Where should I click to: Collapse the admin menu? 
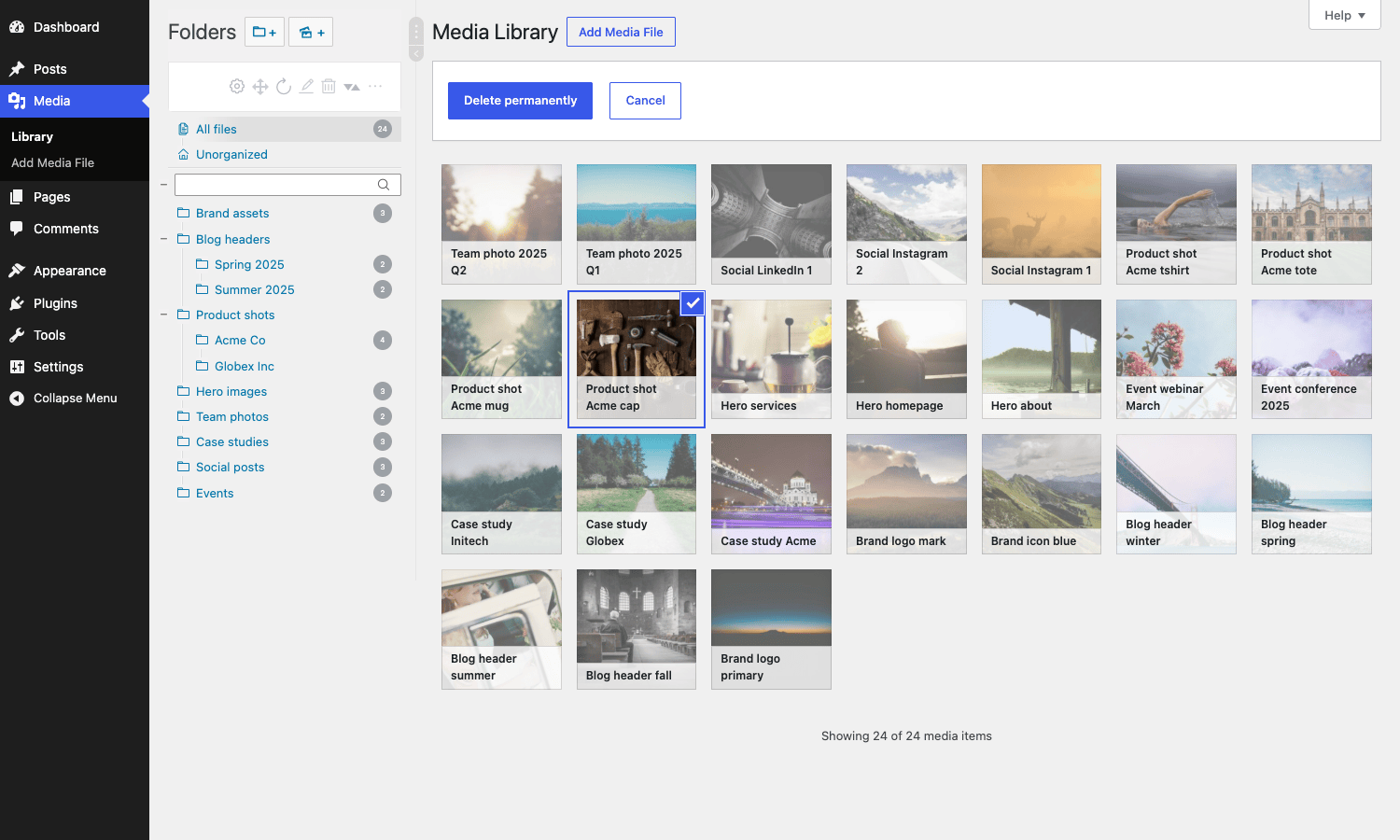[75, 398]
